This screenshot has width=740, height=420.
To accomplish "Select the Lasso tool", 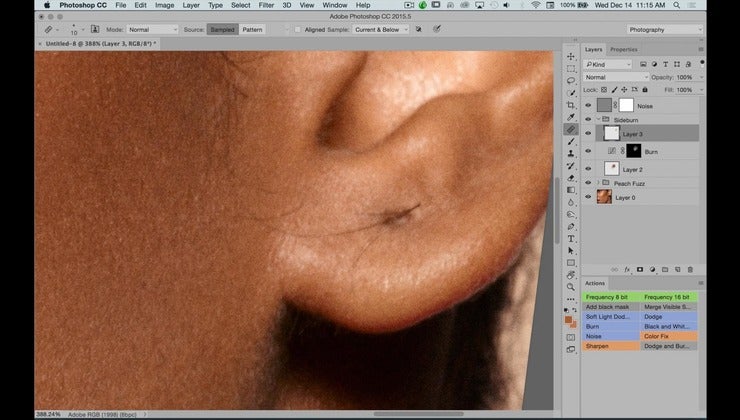I will pos(571,81).
